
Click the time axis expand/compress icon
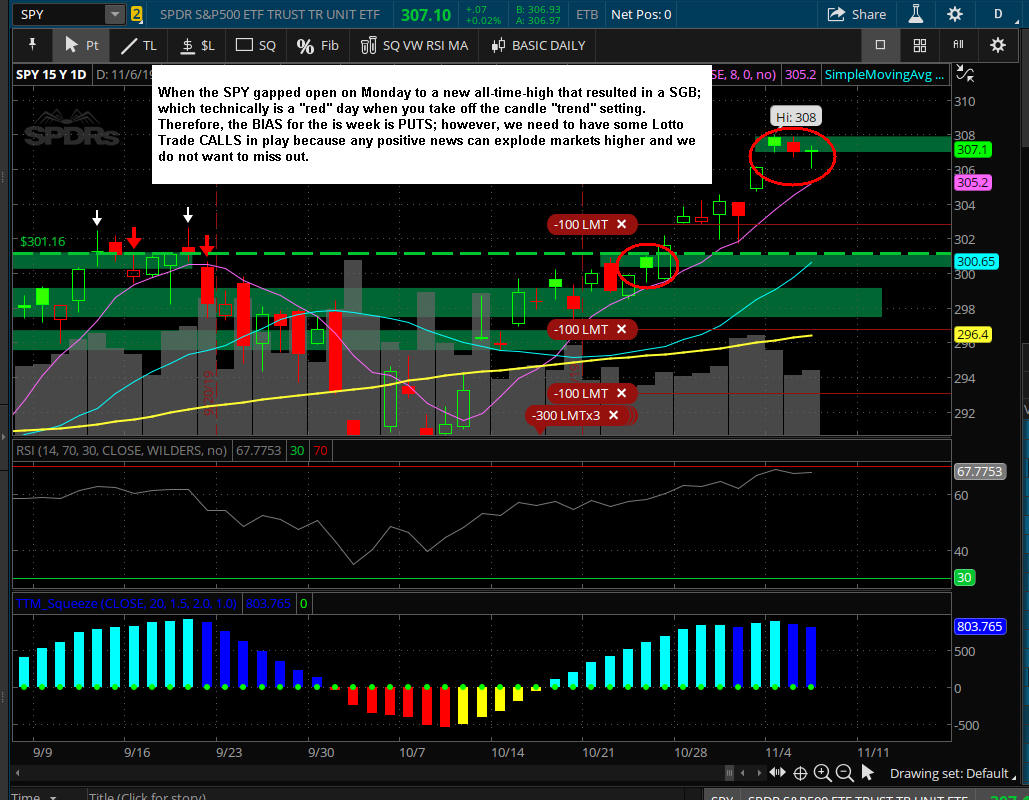point(777,772)
